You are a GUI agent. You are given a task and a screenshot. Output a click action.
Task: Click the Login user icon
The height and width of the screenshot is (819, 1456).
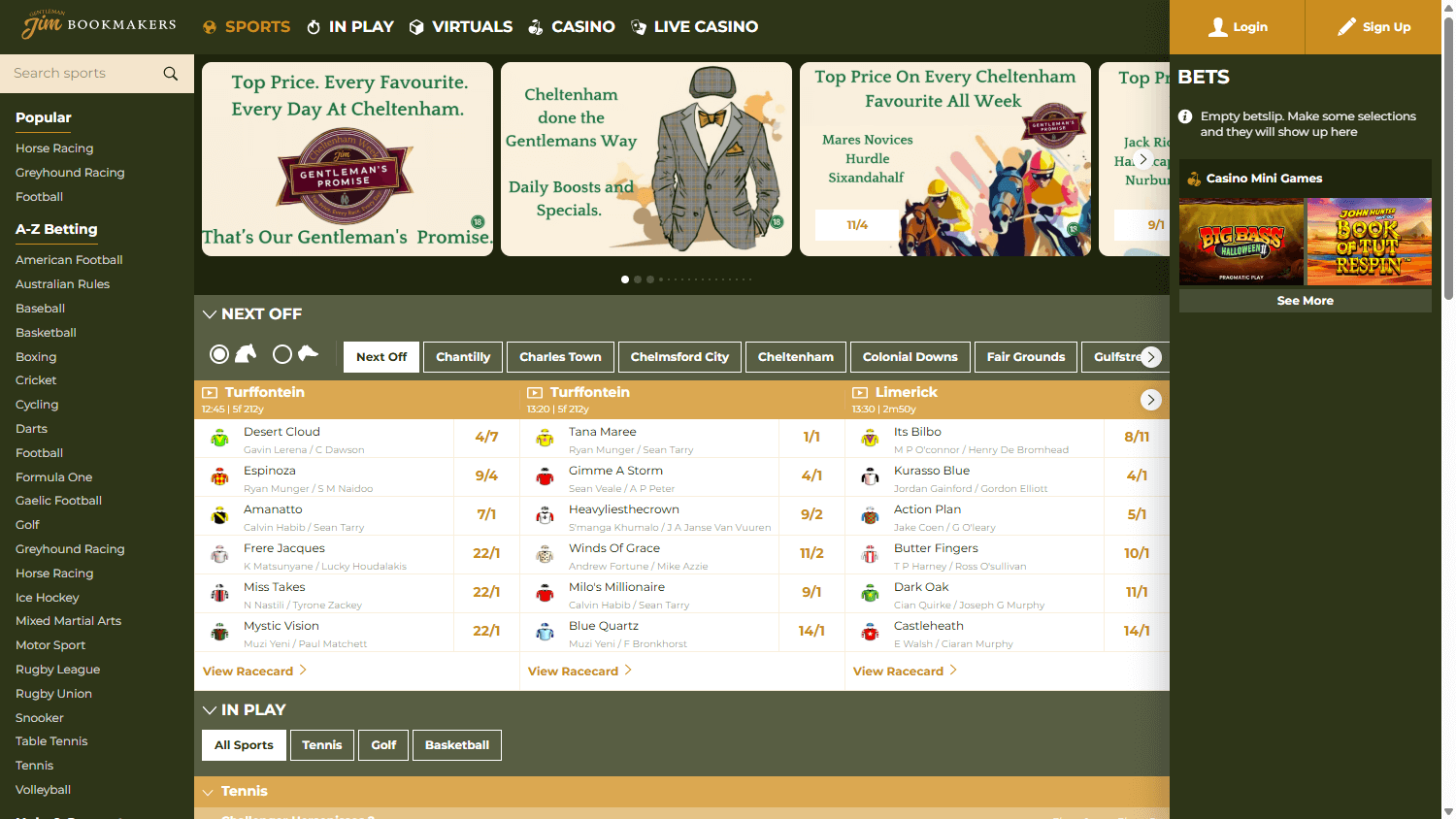pyautogui.click(x=1217, y=27)
